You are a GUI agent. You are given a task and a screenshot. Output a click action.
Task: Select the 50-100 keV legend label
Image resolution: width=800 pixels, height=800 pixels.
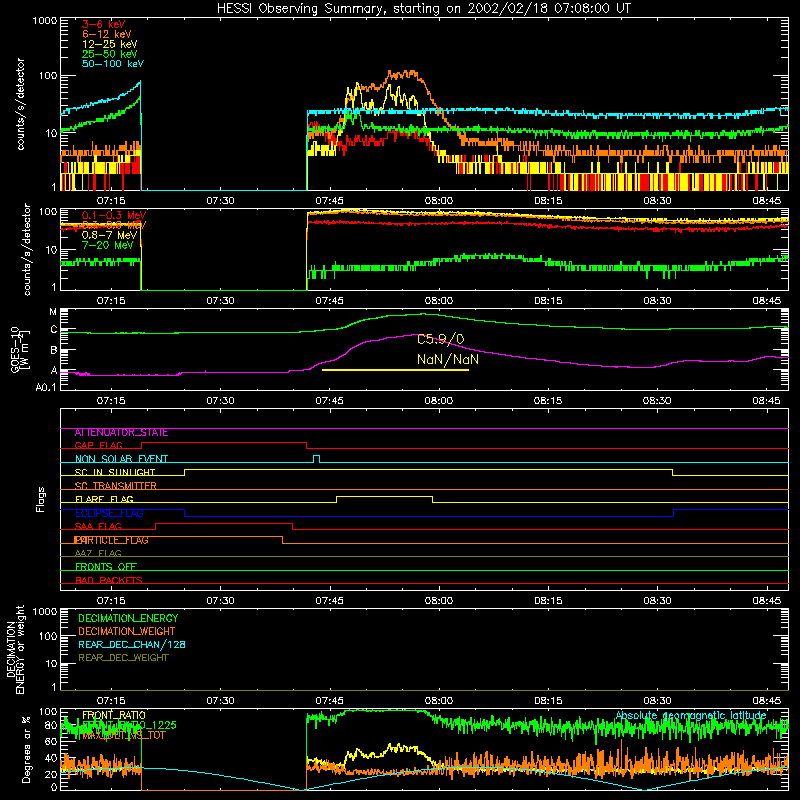[113, 64]
